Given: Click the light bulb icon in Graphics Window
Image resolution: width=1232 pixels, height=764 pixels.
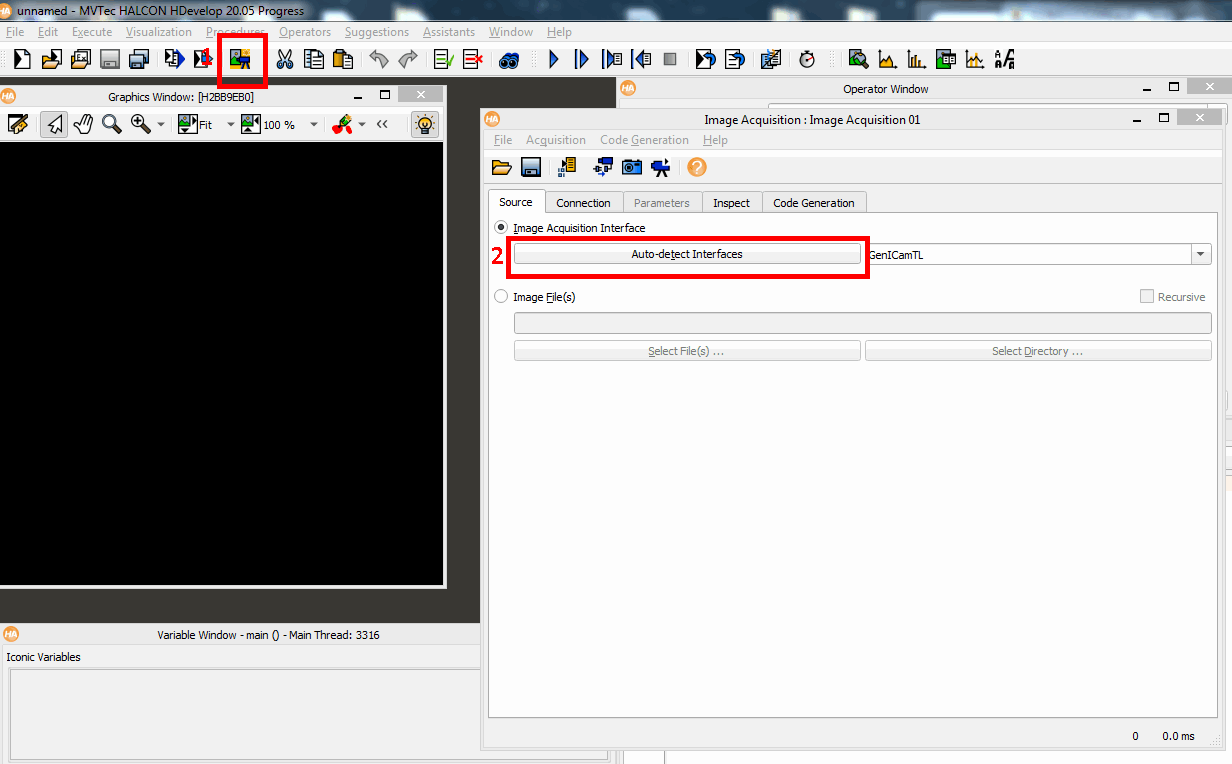Looking at the screenshot, I should coord(425,125).
